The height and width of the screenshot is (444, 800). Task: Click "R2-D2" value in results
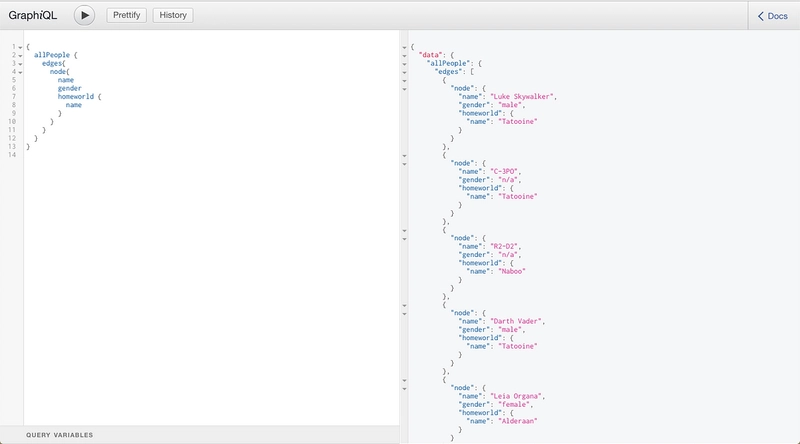[504, 246]
